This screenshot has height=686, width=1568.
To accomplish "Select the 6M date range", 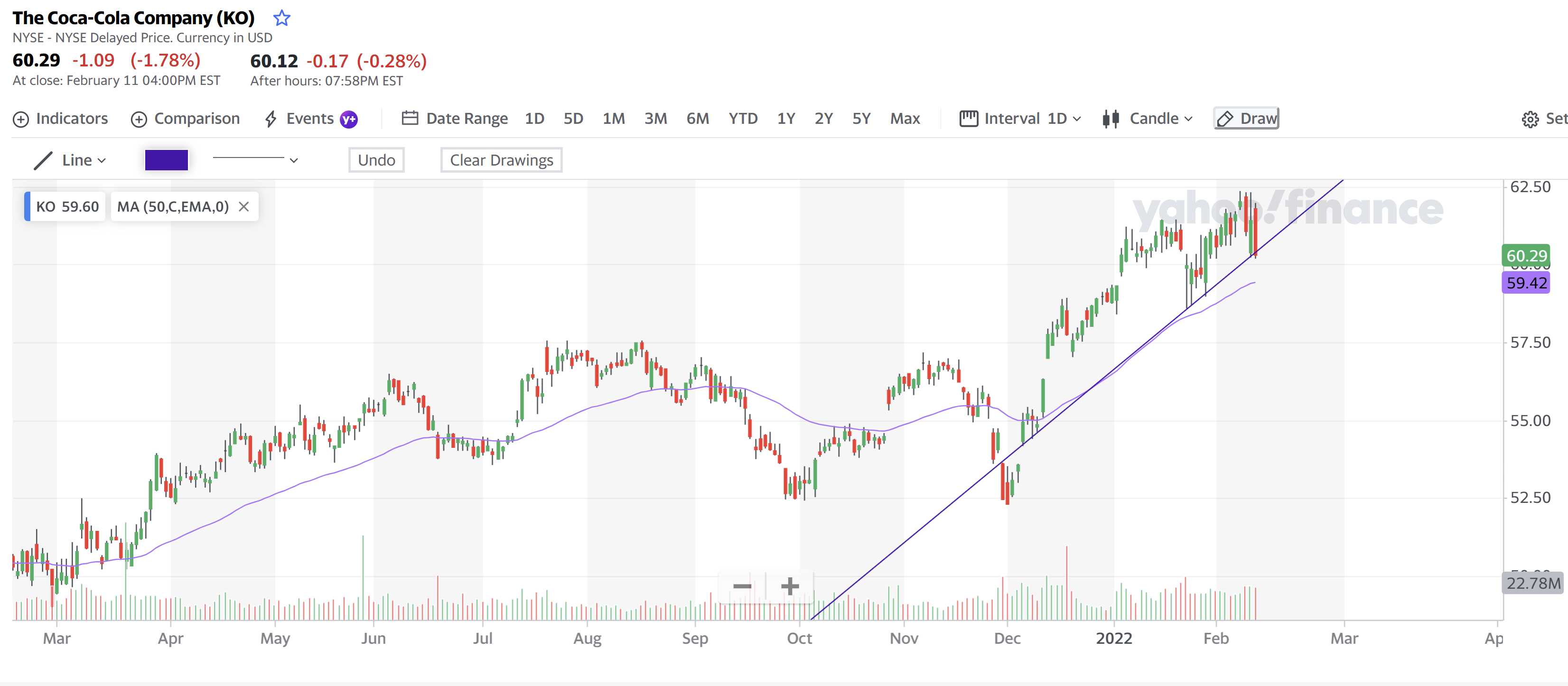I will click(x=698, y=119).
